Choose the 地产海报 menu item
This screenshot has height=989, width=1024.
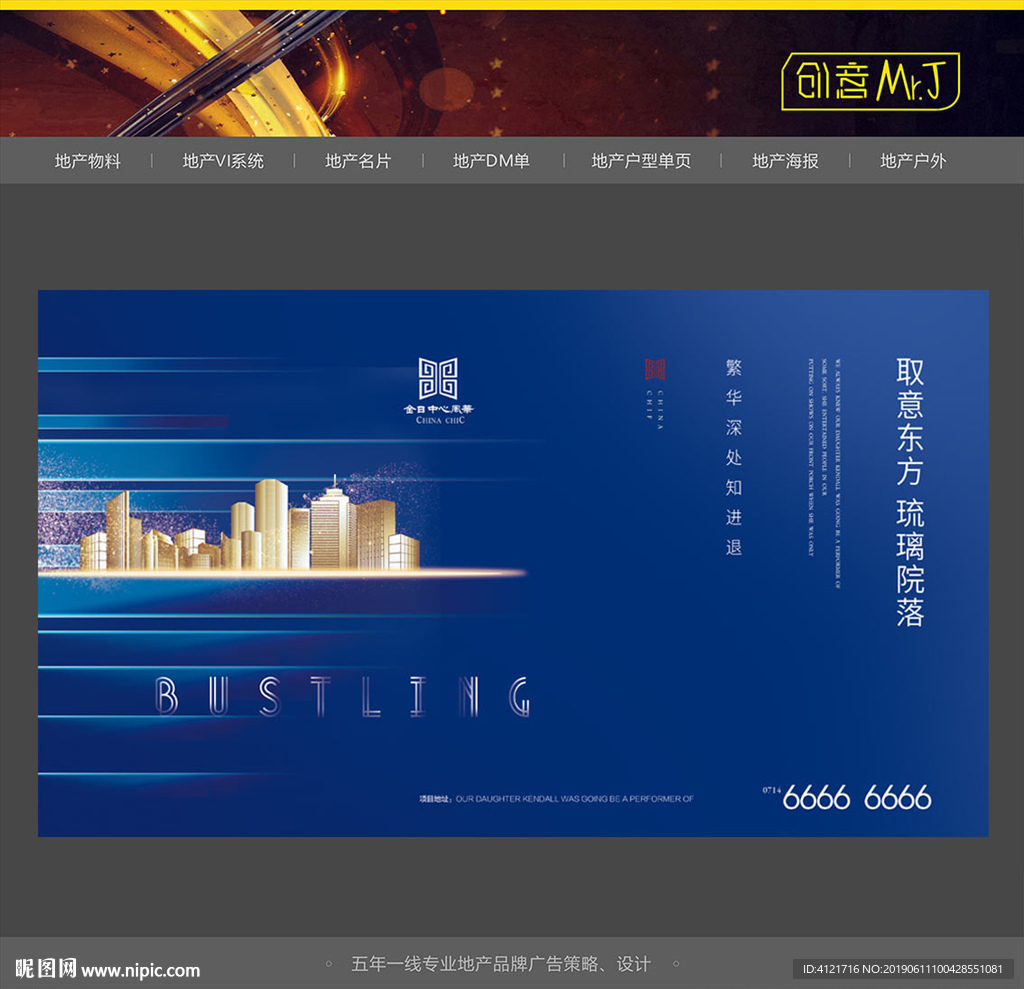tap(785, 161)
